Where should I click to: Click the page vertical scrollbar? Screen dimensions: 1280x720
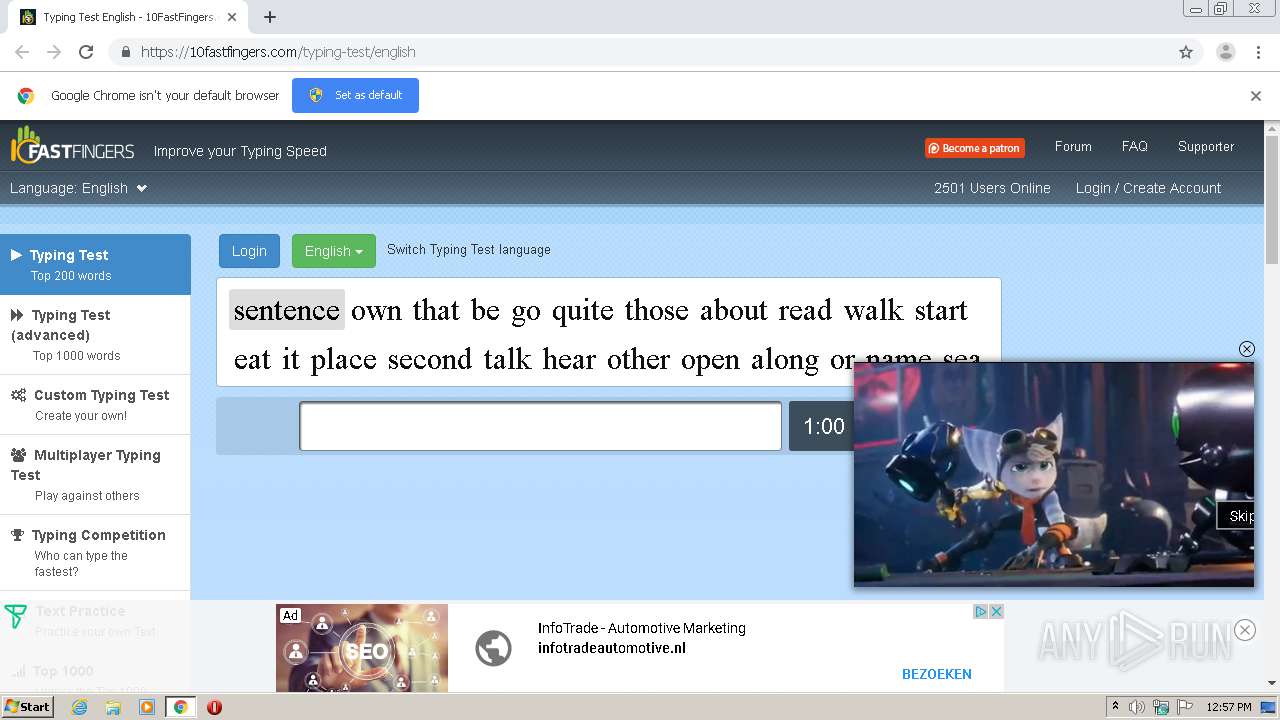point(1272,200)
